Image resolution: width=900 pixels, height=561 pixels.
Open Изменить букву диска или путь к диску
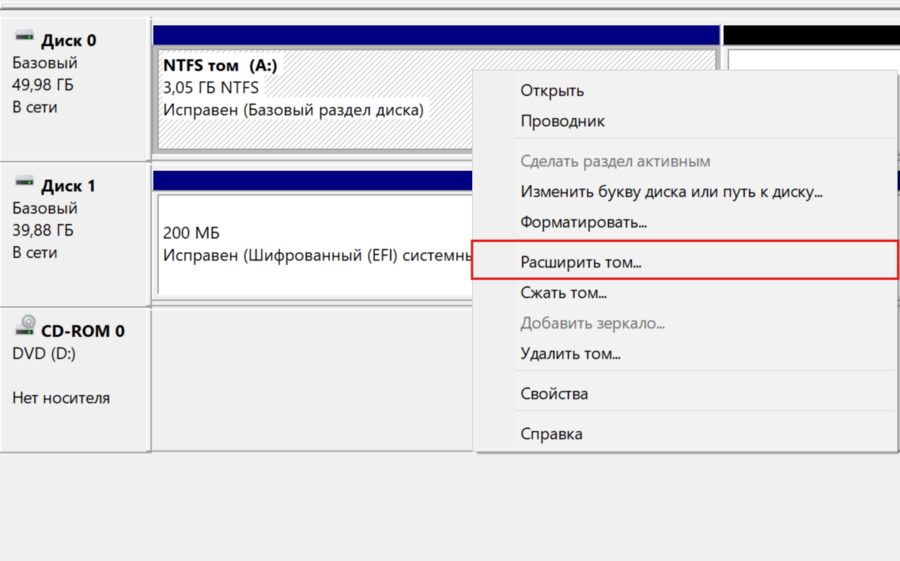click(671, 191)
